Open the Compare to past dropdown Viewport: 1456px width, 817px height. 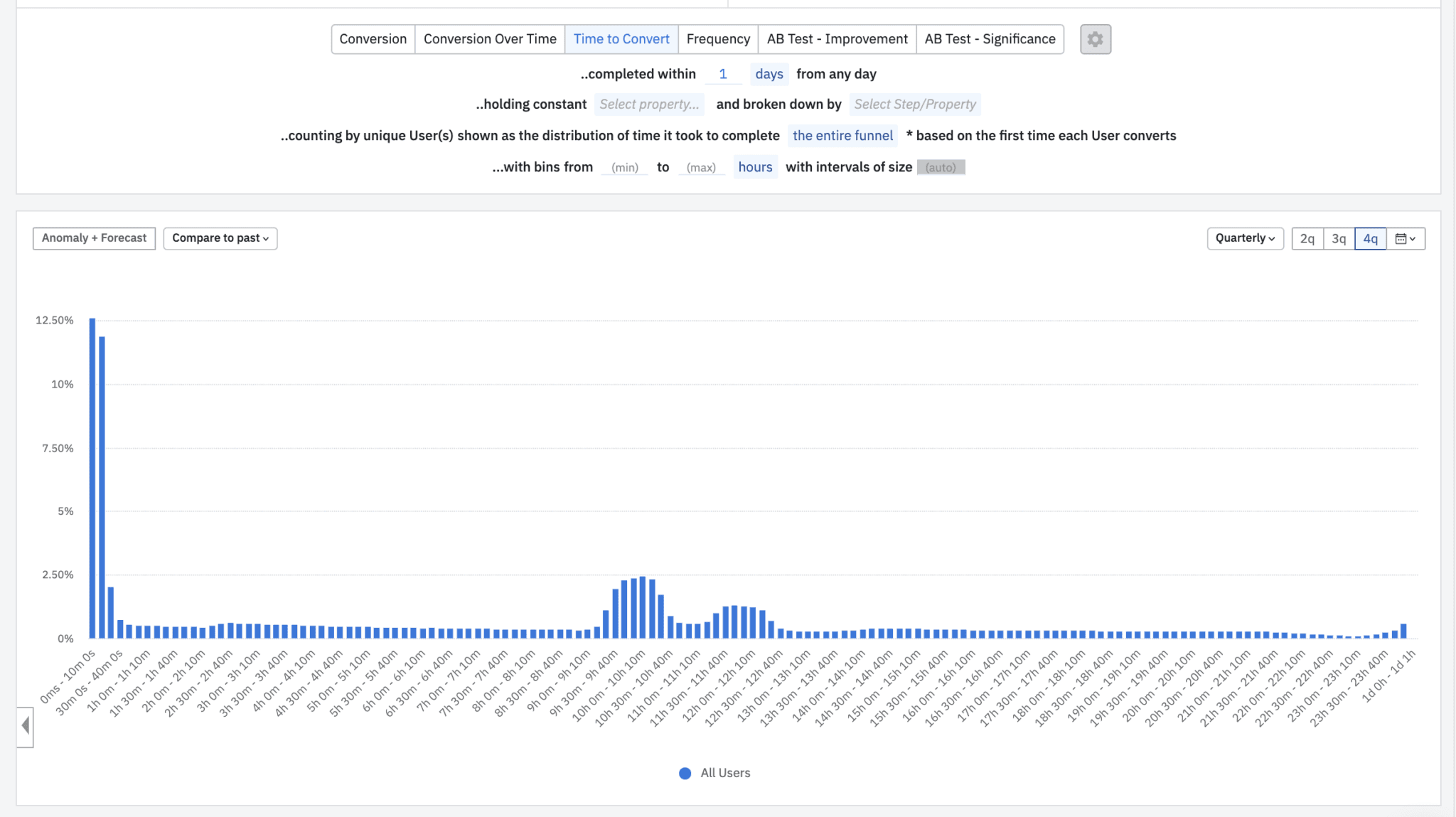pos(220,237)
